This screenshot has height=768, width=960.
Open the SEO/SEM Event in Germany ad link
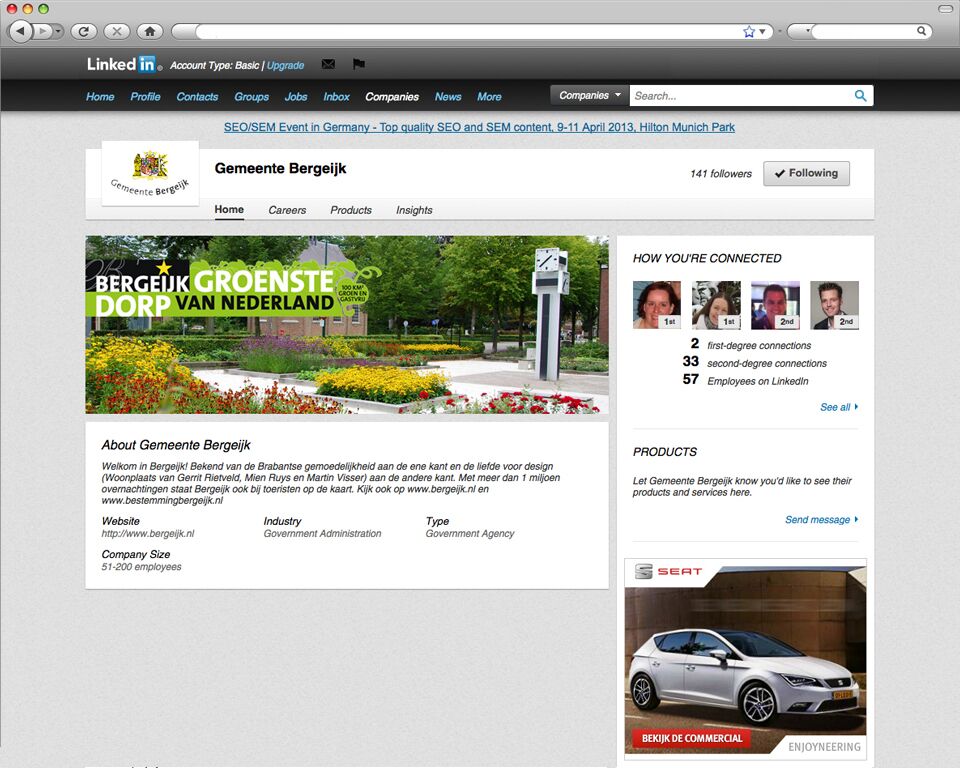[x=479, y=127]
